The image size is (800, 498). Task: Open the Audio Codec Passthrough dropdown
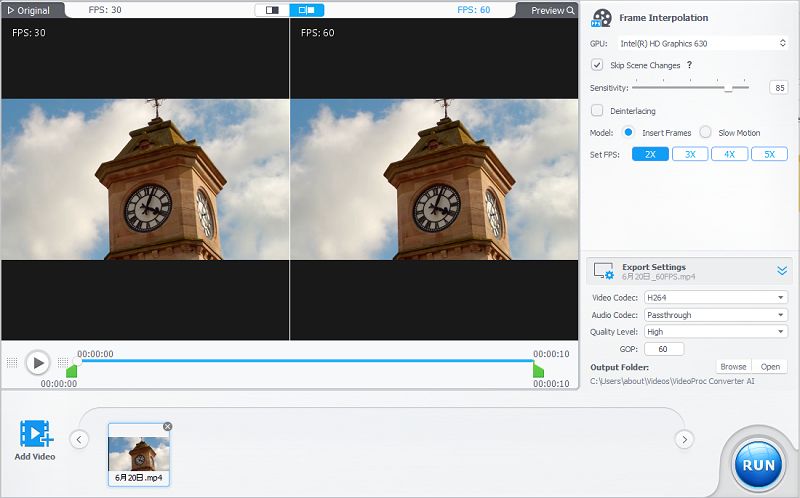716,315
